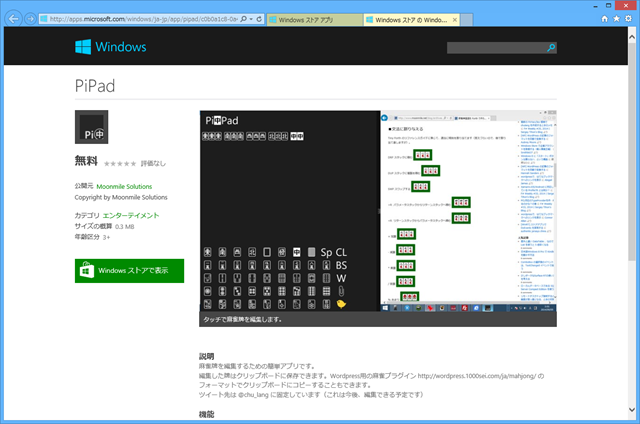Click the PiPad page heading

[95, 86]
